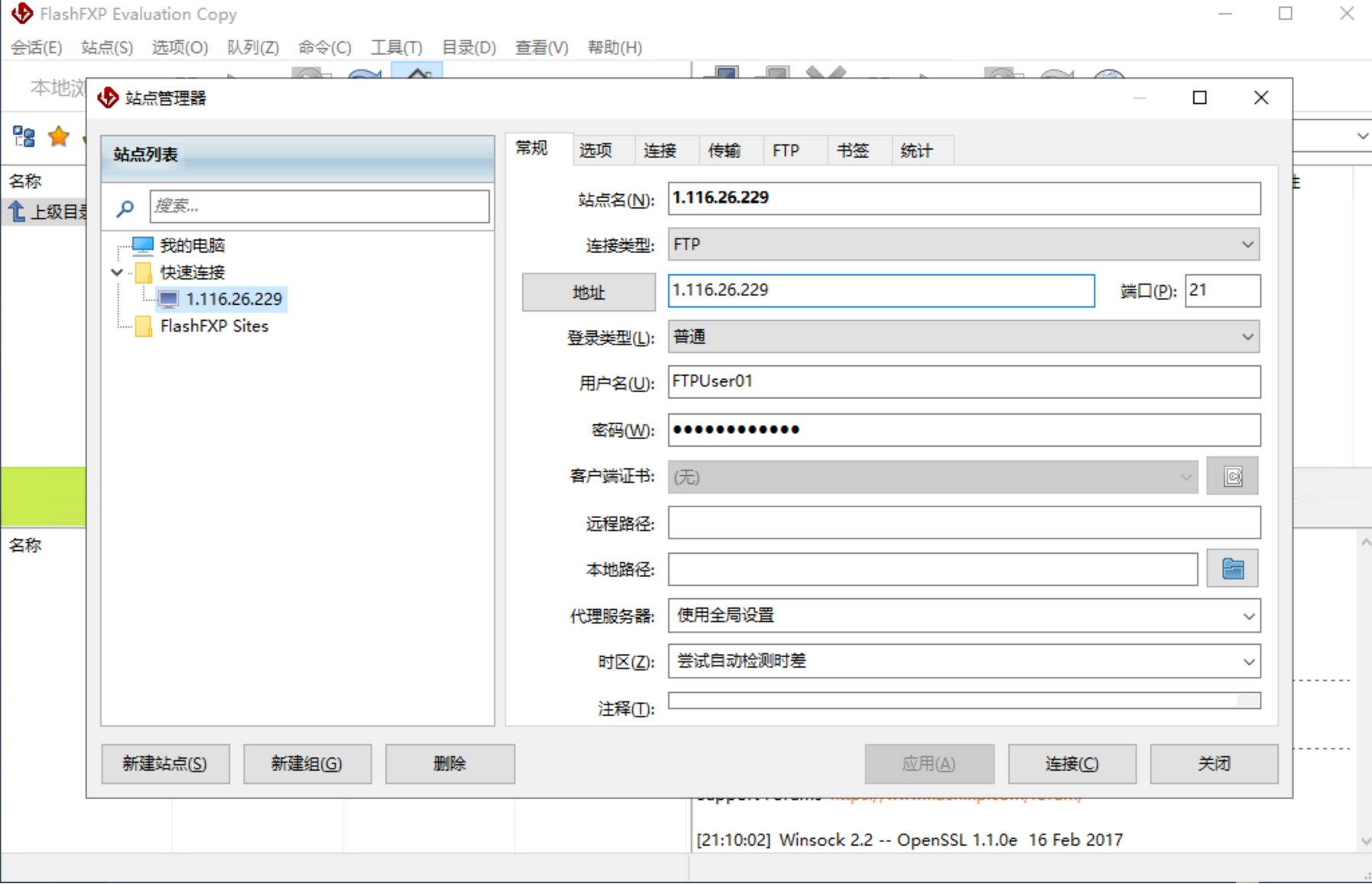Switch to the FTP tab

[x=786, y=151]
